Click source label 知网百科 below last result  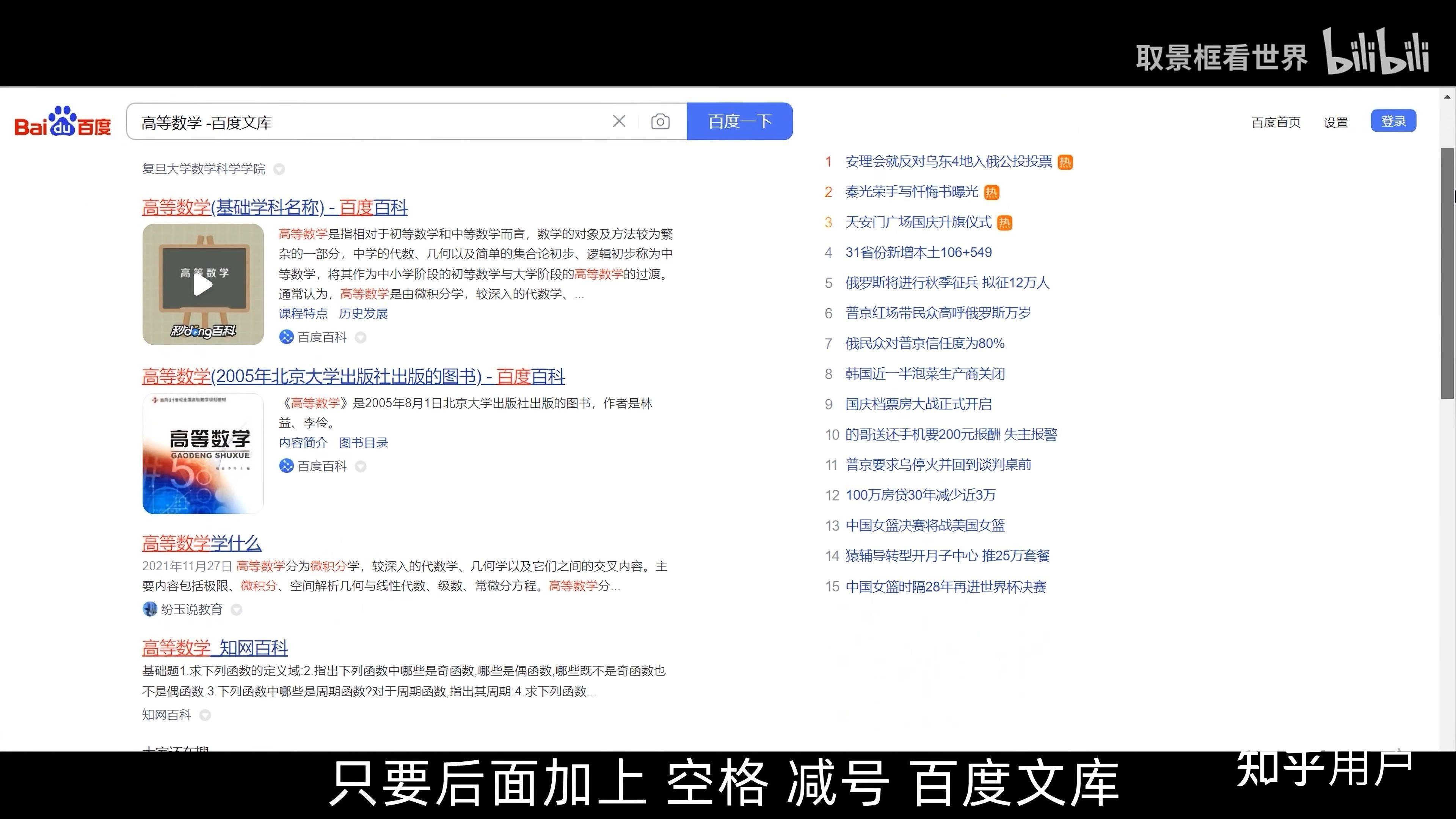click(x=167, y=715)
